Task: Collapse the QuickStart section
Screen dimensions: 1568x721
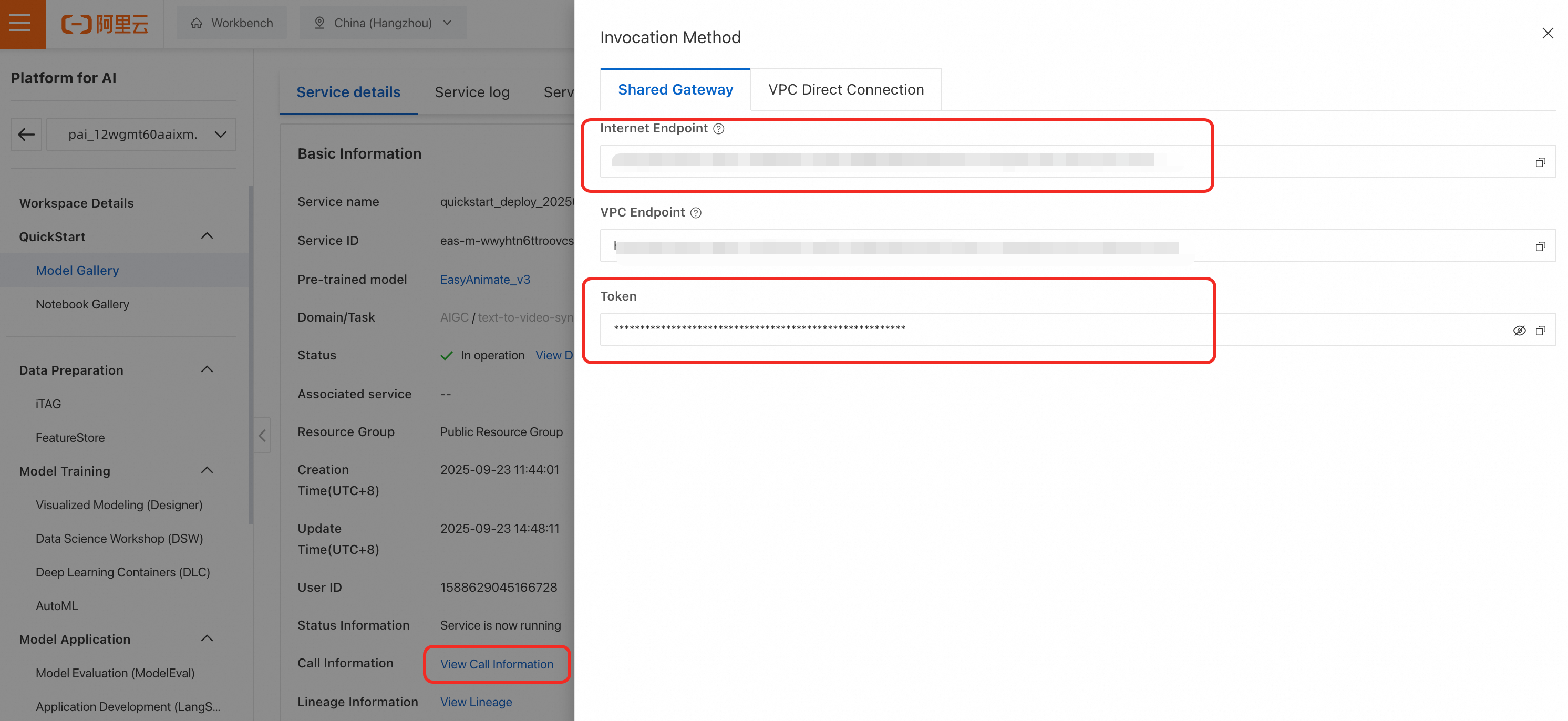Action: pos(207,236)
